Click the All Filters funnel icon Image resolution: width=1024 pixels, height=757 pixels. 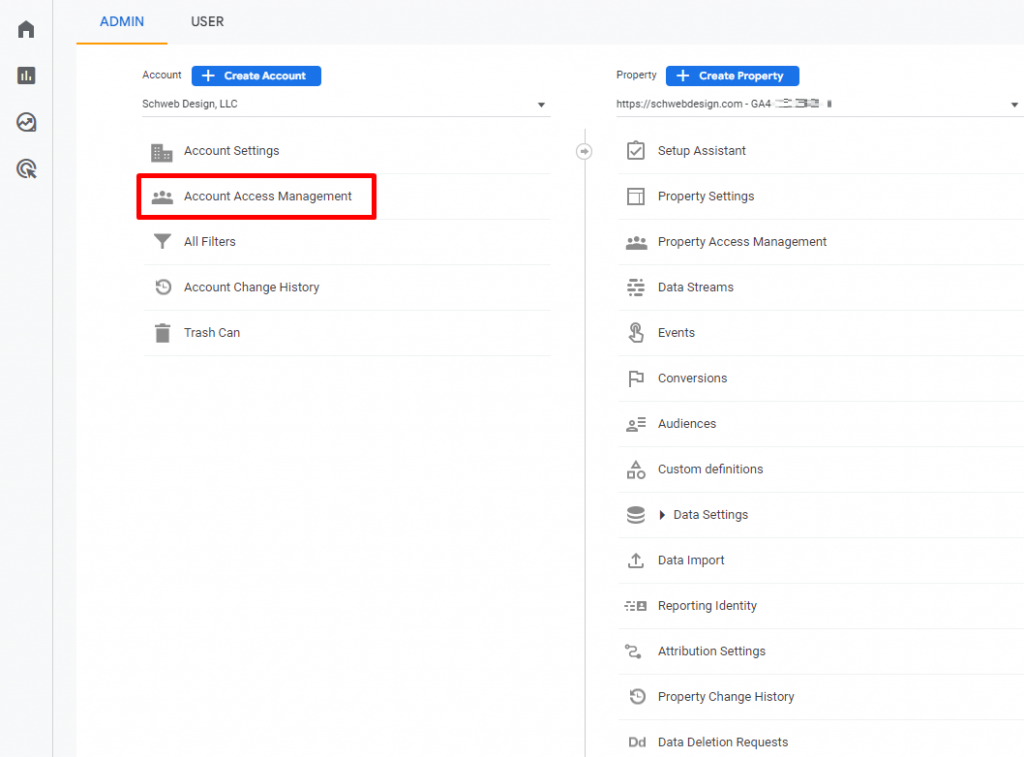pos(162,242)
